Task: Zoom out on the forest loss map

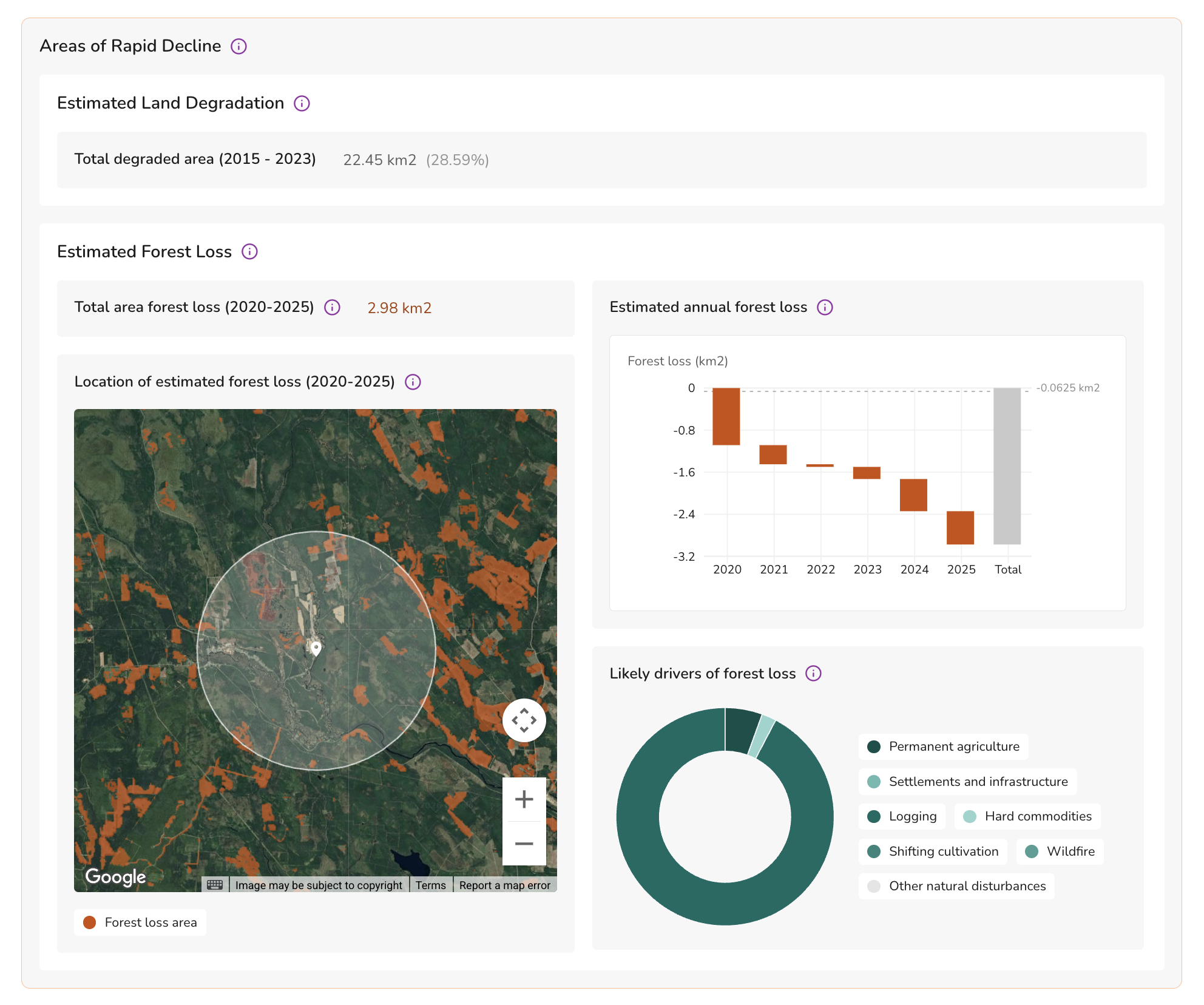Action: [524, 844]
